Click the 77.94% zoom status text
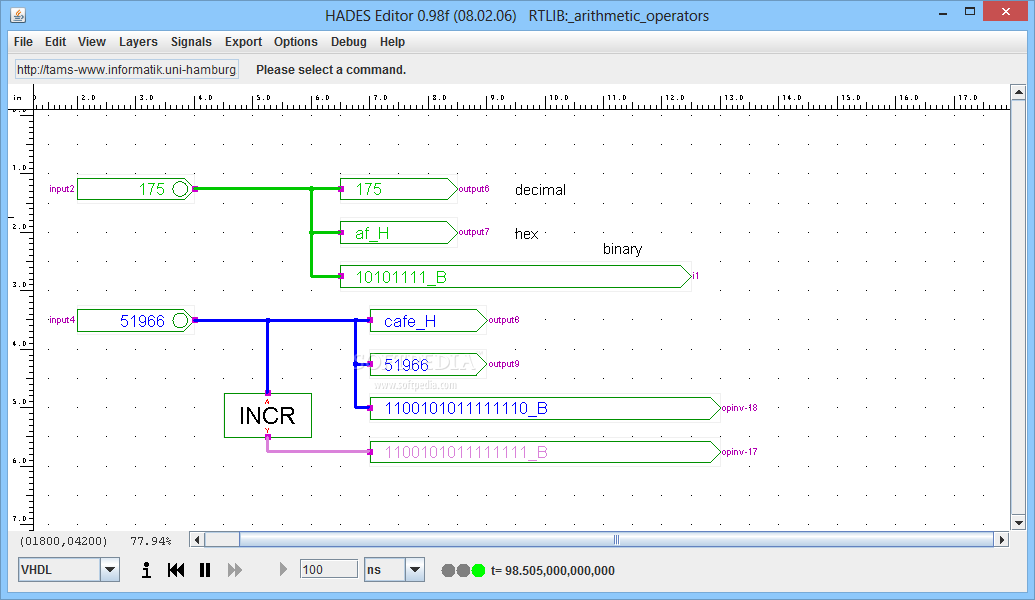This screenshot has height=600, width=1035. point(150,541)
